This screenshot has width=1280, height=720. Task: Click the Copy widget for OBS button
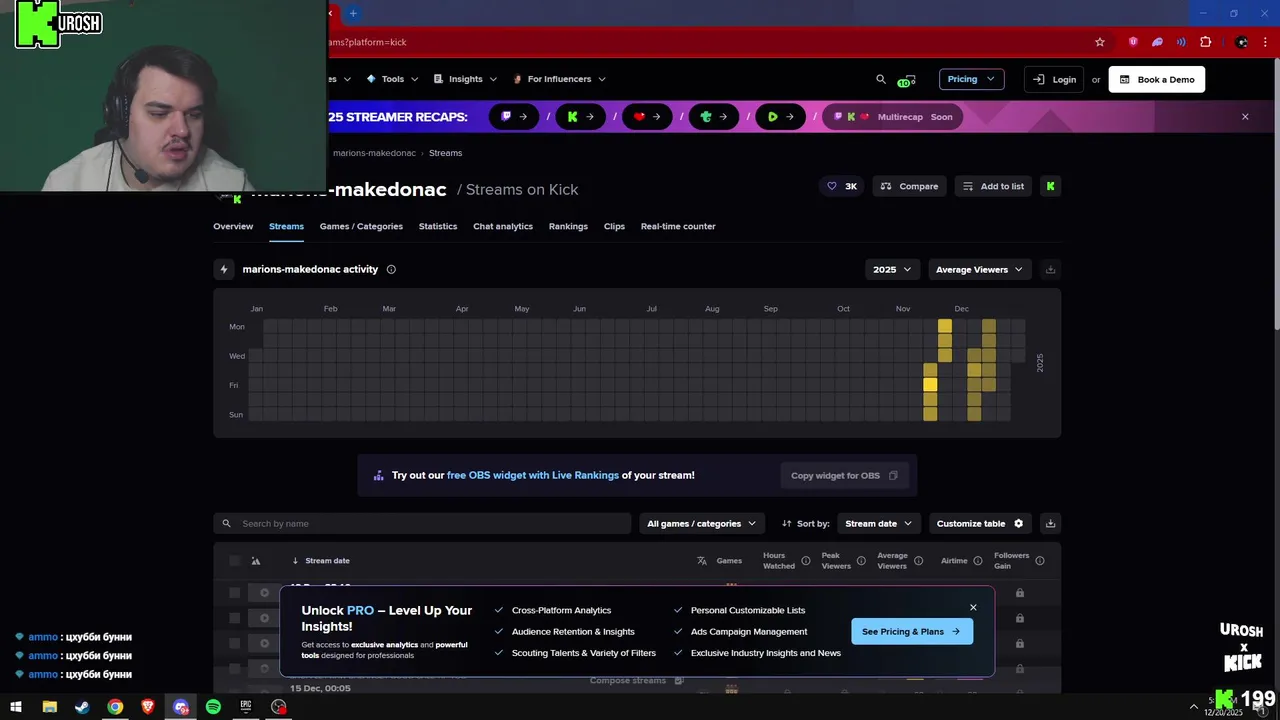(845, 475)
